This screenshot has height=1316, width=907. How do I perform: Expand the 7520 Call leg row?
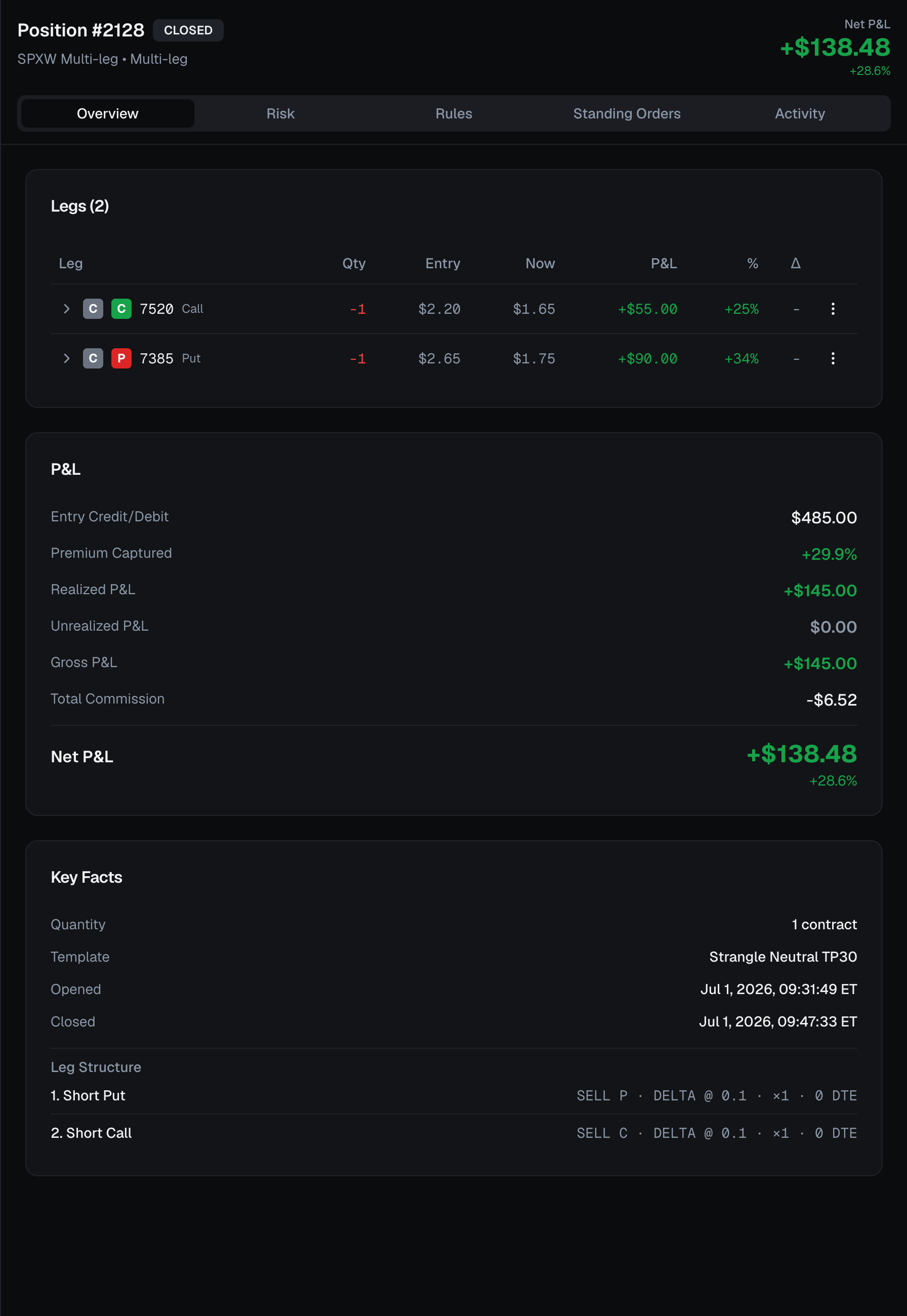click(x=66, y=309)
